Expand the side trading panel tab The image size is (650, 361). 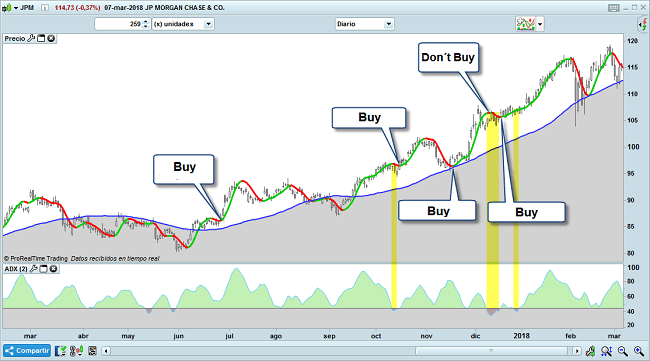643,24
